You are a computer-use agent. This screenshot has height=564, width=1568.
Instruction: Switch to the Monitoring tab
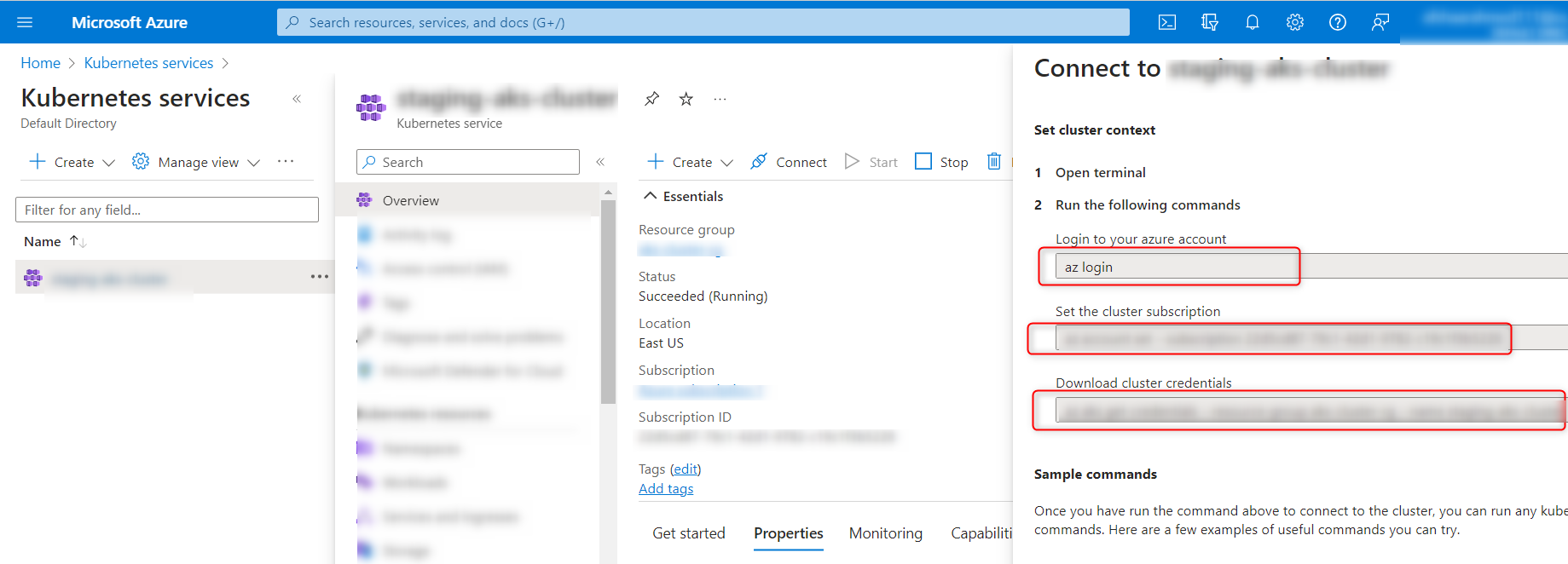(x=885, y=533)
